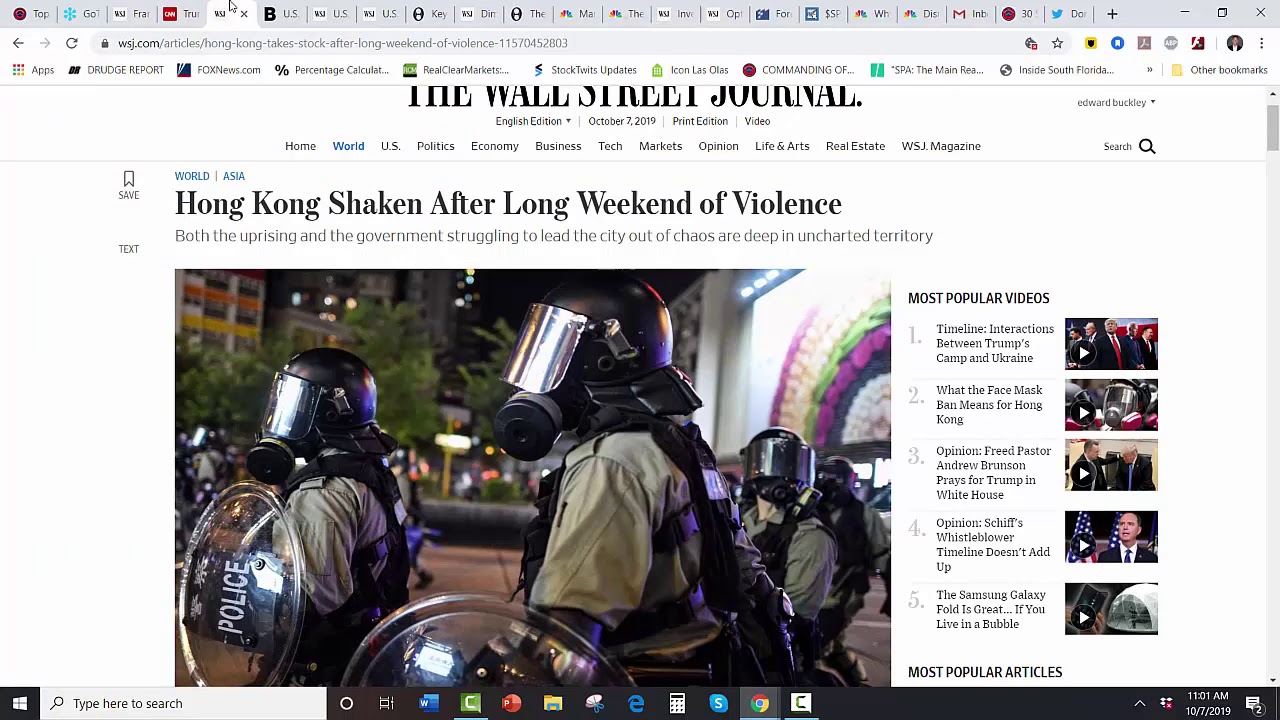Go back to the previous page

point(18,43)
